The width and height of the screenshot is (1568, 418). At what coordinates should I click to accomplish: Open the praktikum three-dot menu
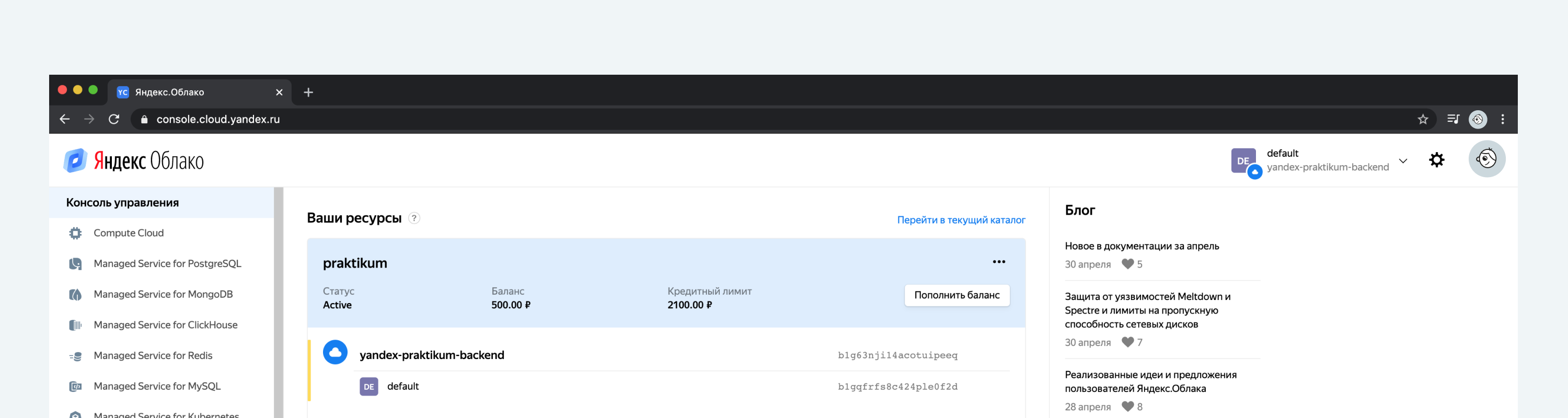(999, 262)
